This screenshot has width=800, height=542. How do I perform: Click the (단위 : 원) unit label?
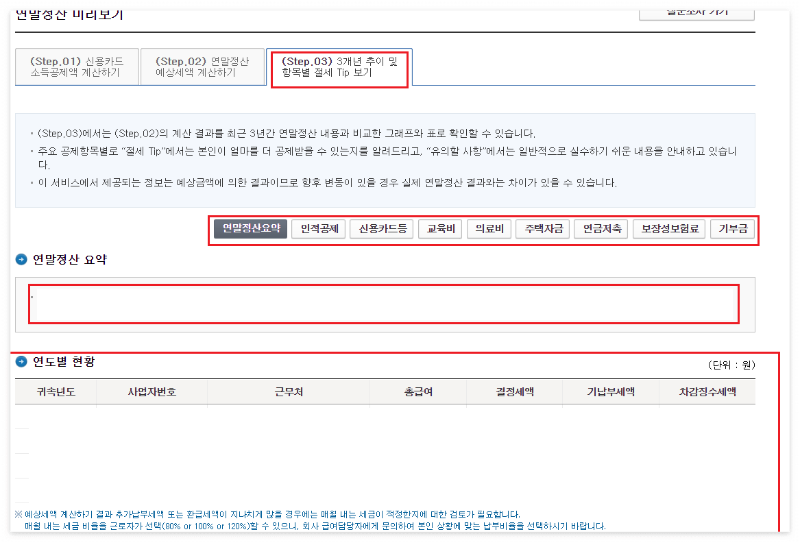pyautogui.click(x=731, y=365)
